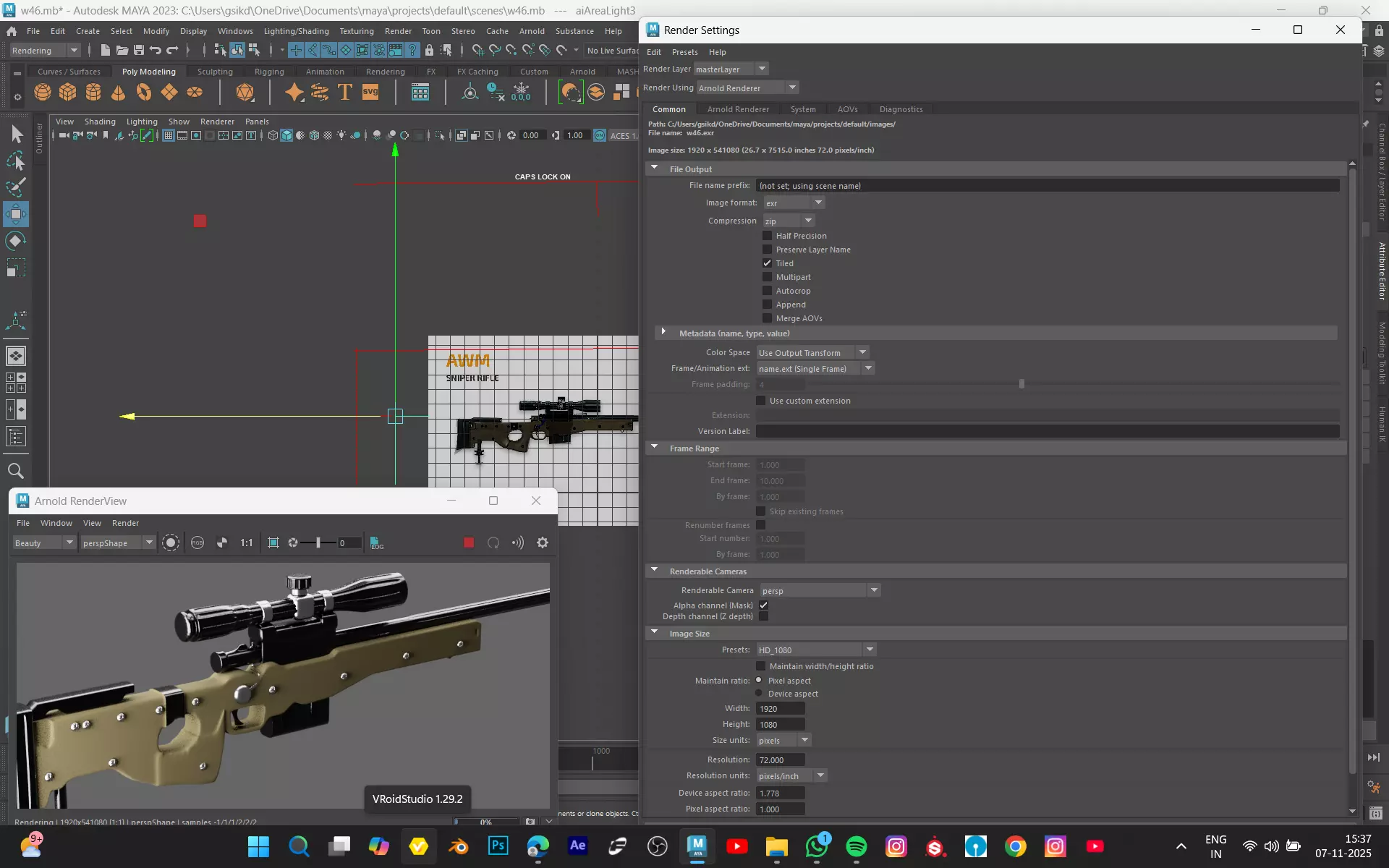This screenshot has height=868, width=1389.
Task: Click the Save scene icon
Action: coord(139,50)
